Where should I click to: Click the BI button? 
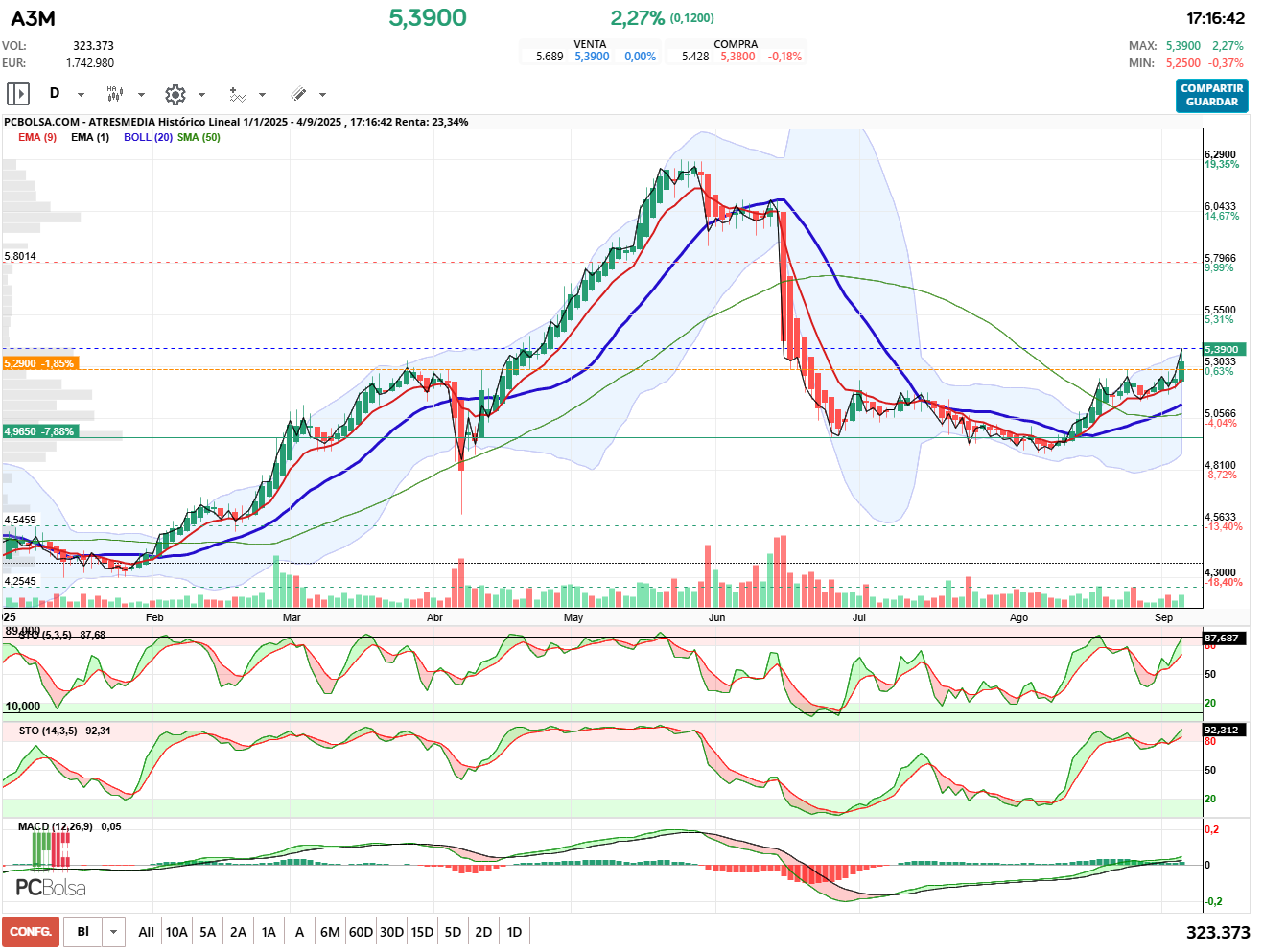point(83,932)
